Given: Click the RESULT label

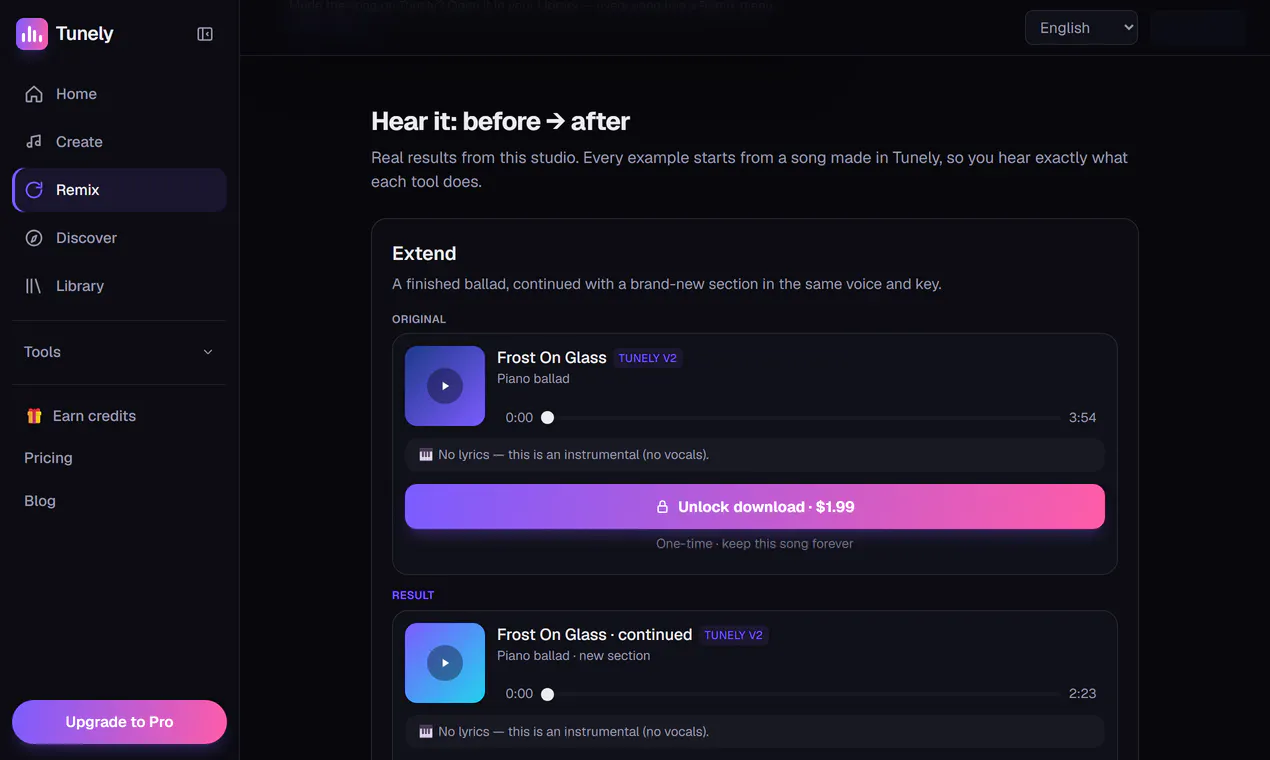Looking at the screenshot, I should [x=413, y=595].
